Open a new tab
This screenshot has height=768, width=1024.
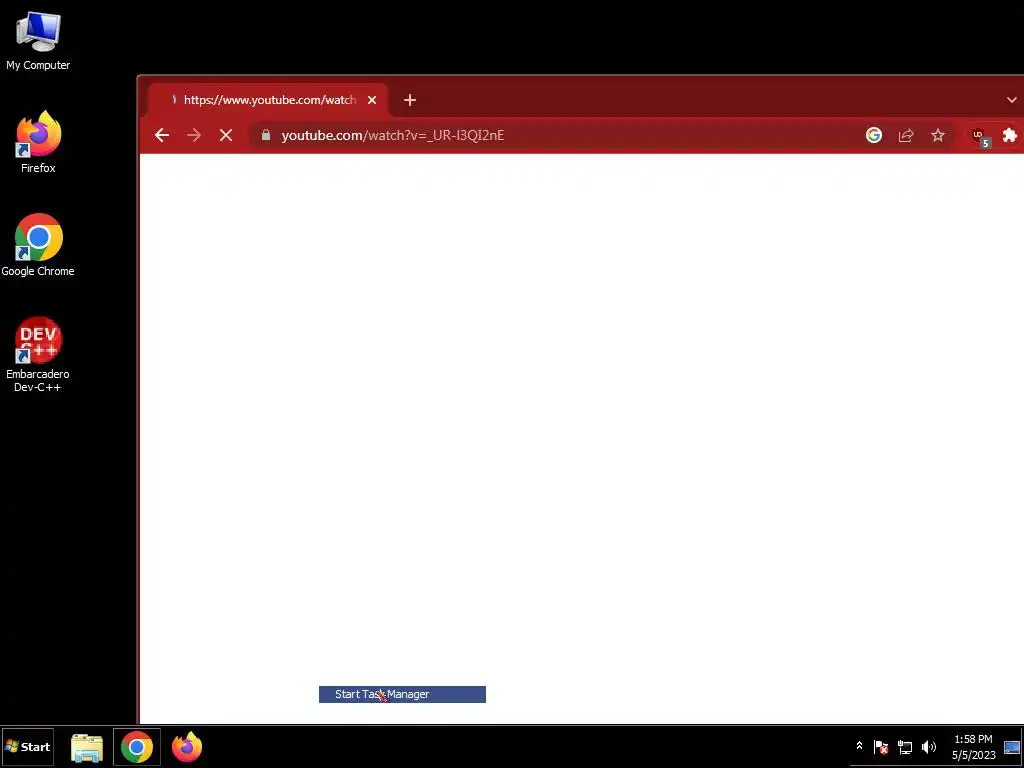(409, 100)
